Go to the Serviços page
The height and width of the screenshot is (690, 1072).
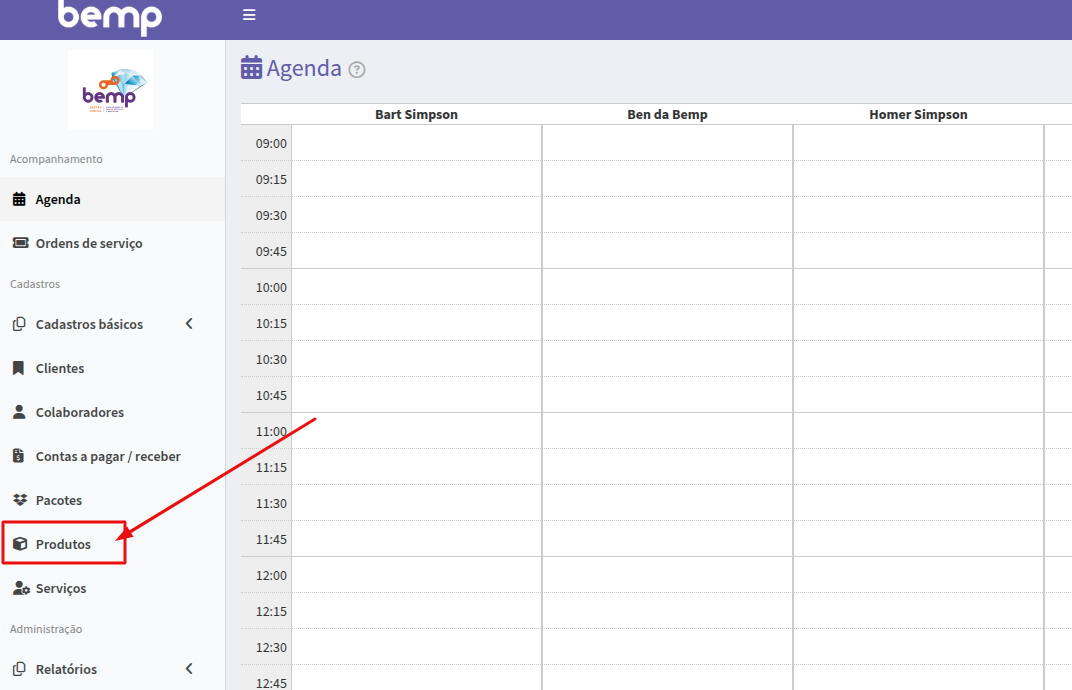point(112,588)
